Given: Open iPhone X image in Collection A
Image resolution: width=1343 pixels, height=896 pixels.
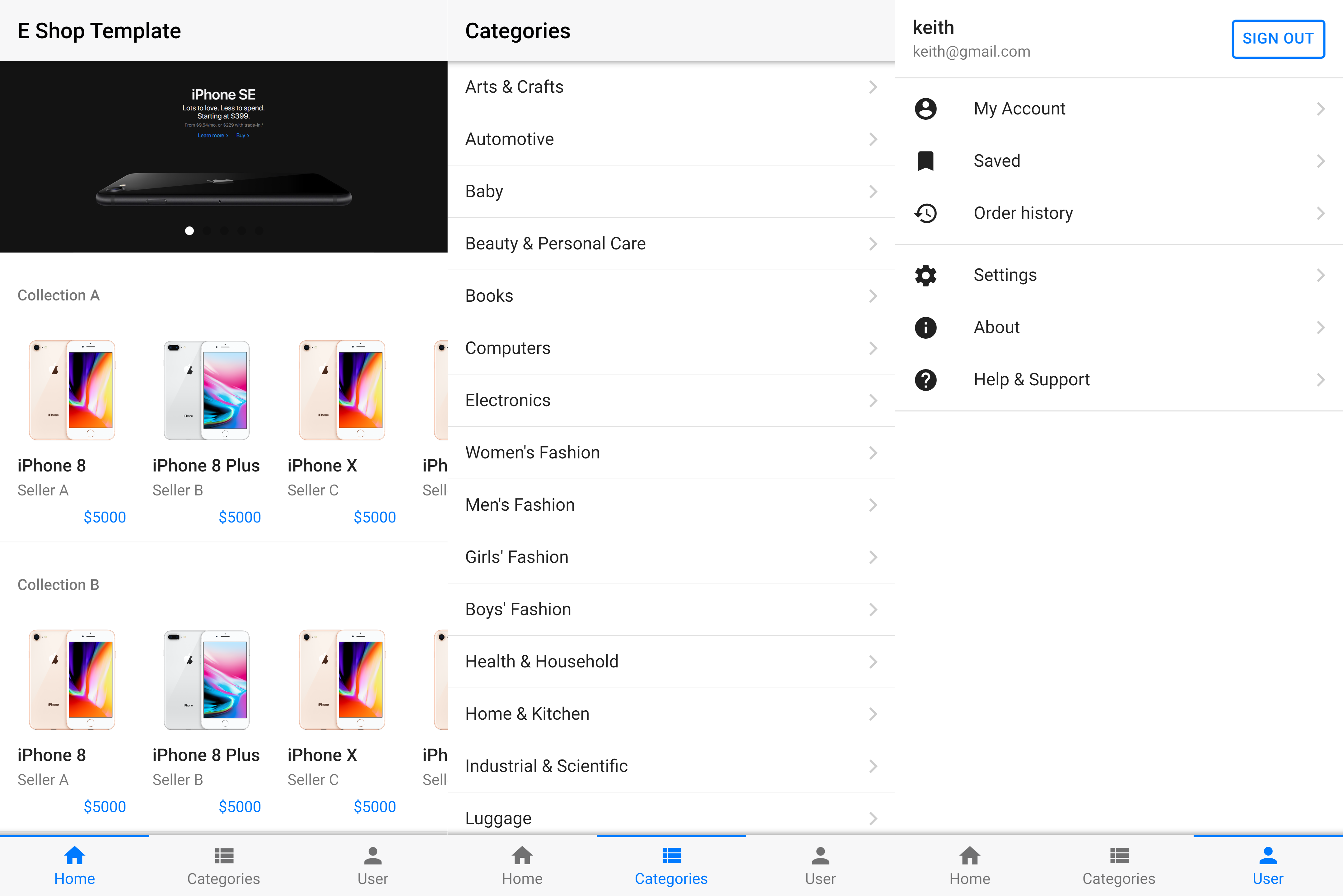Looking at the screenshot, I should tap(342, 390).
